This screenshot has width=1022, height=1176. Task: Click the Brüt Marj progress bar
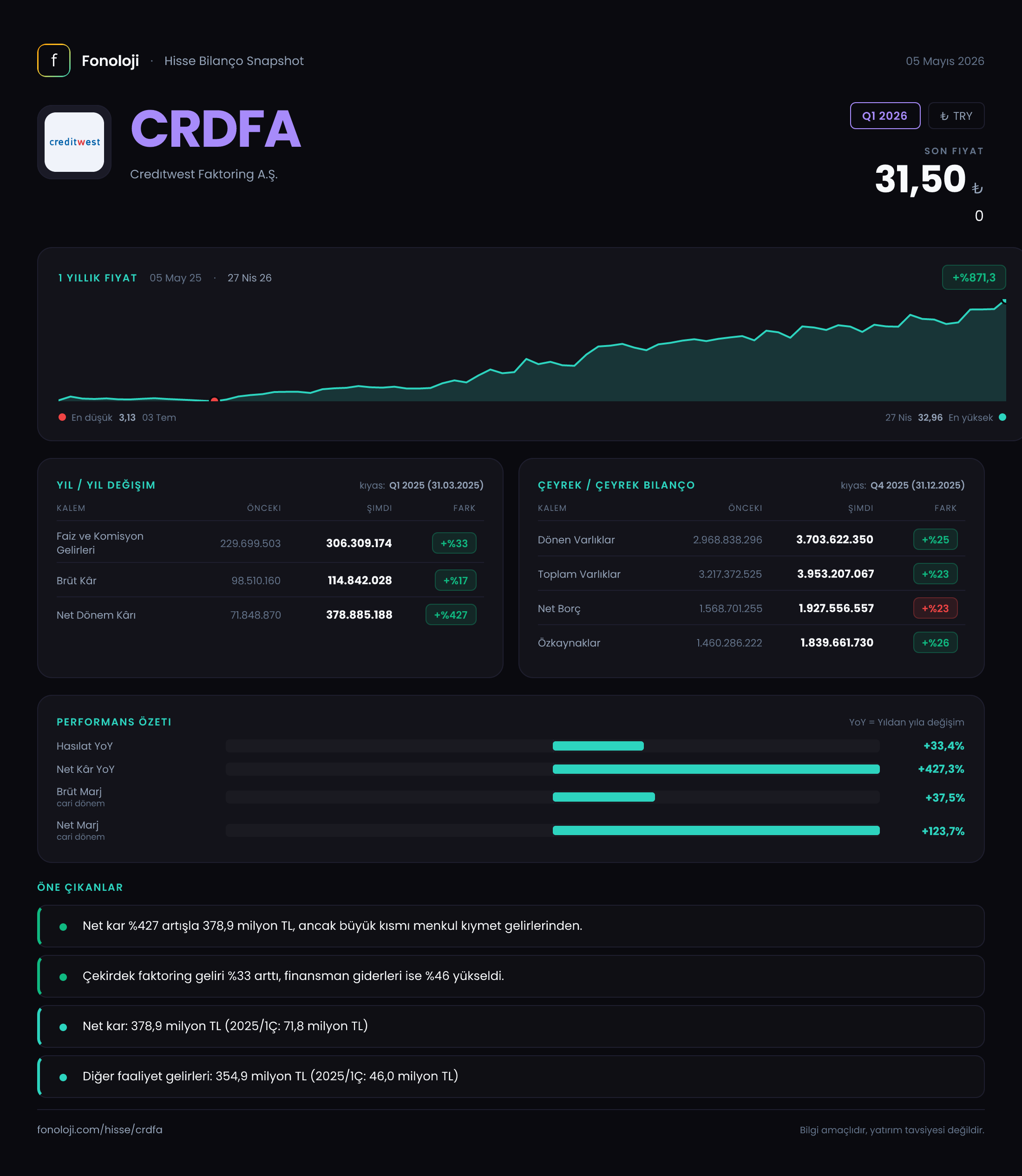(552, 797)
